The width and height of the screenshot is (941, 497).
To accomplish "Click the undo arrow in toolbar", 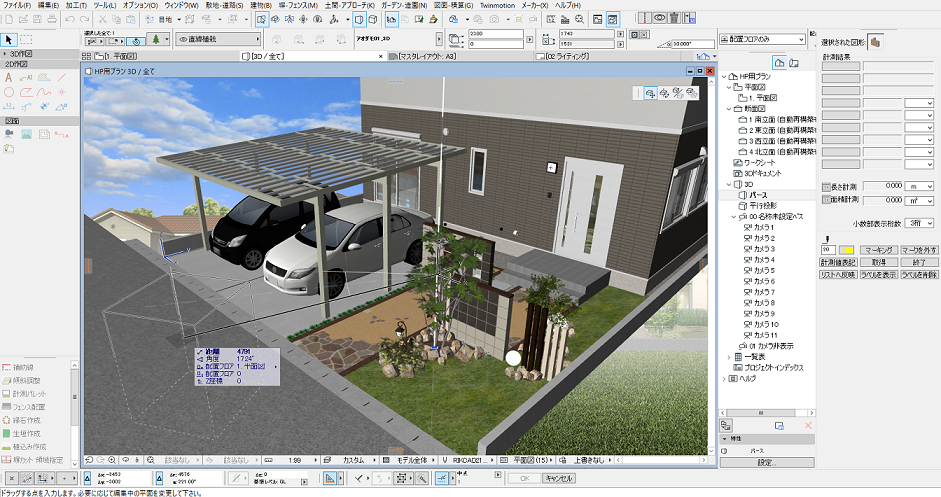I will coord(69,19).
